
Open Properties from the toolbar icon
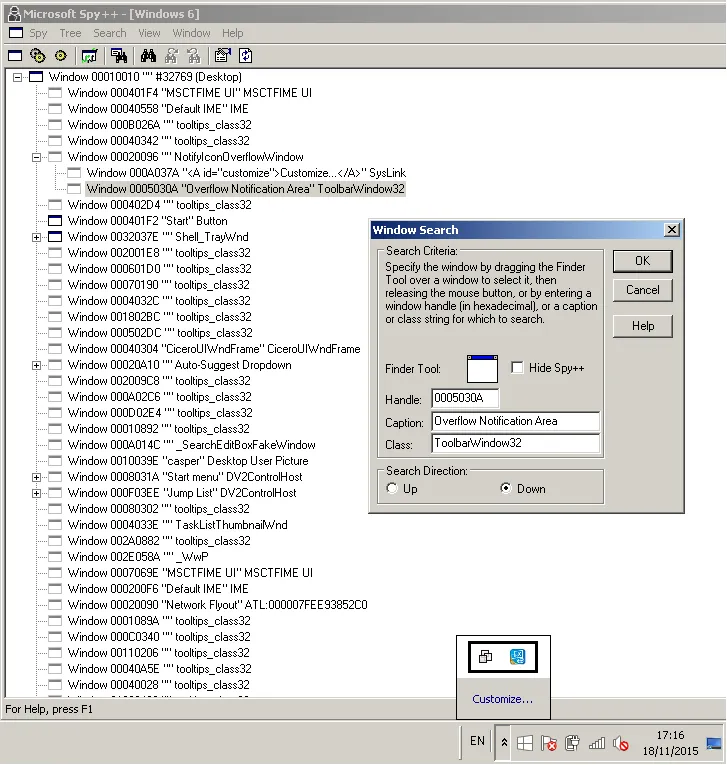[222, 56]
